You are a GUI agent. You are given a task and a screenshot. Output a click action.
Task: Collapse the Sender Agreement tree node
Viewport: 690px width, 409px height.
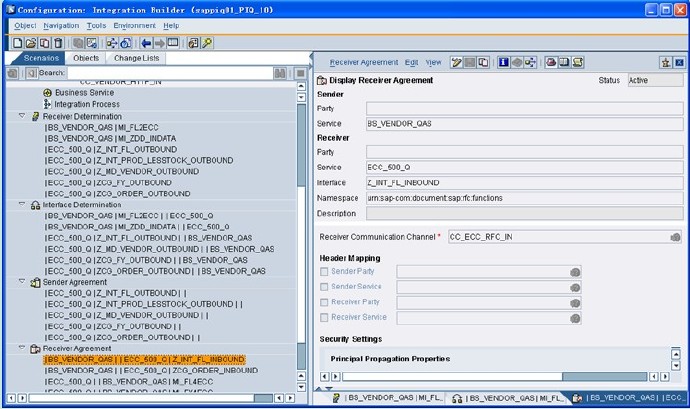click(22, 281)
